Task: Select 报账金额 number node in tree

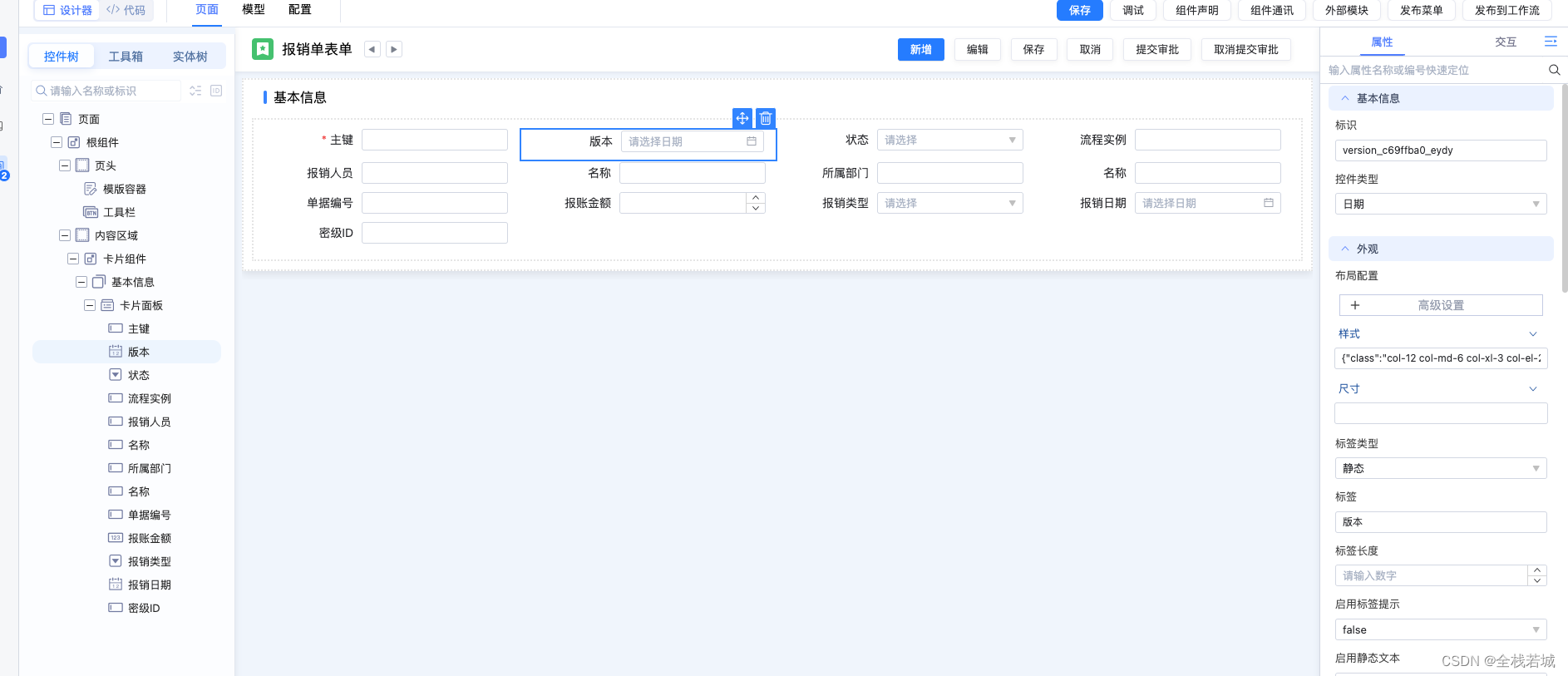Action: (x=140, y=538)
